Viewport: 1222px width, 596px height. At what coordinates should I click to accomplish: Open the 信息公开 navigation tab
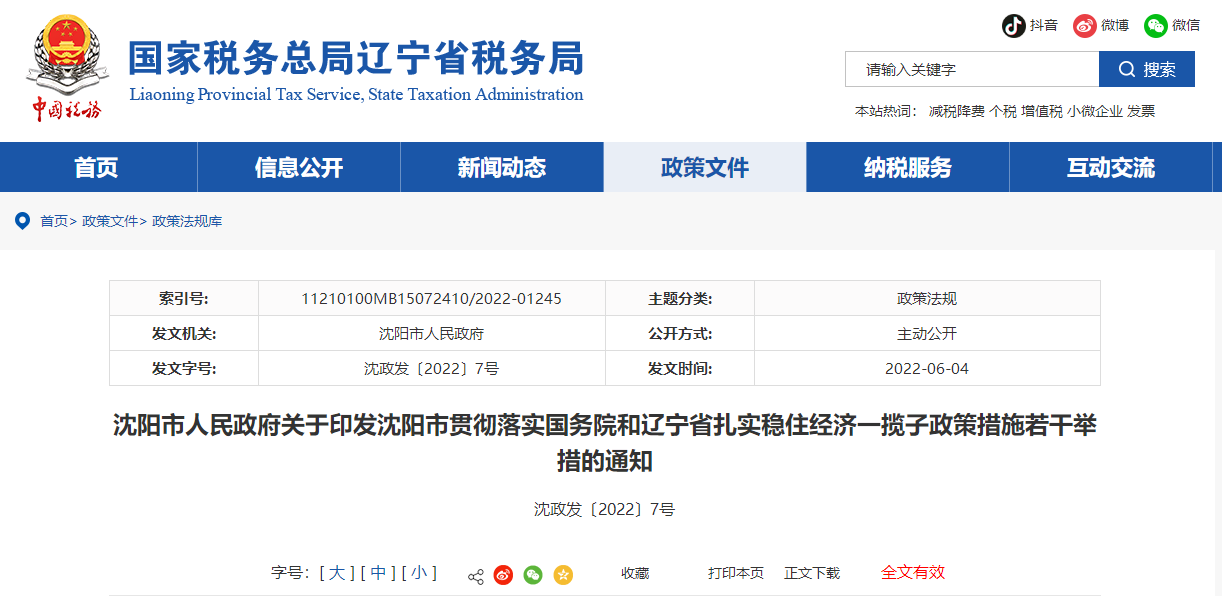tap(299, 167)
